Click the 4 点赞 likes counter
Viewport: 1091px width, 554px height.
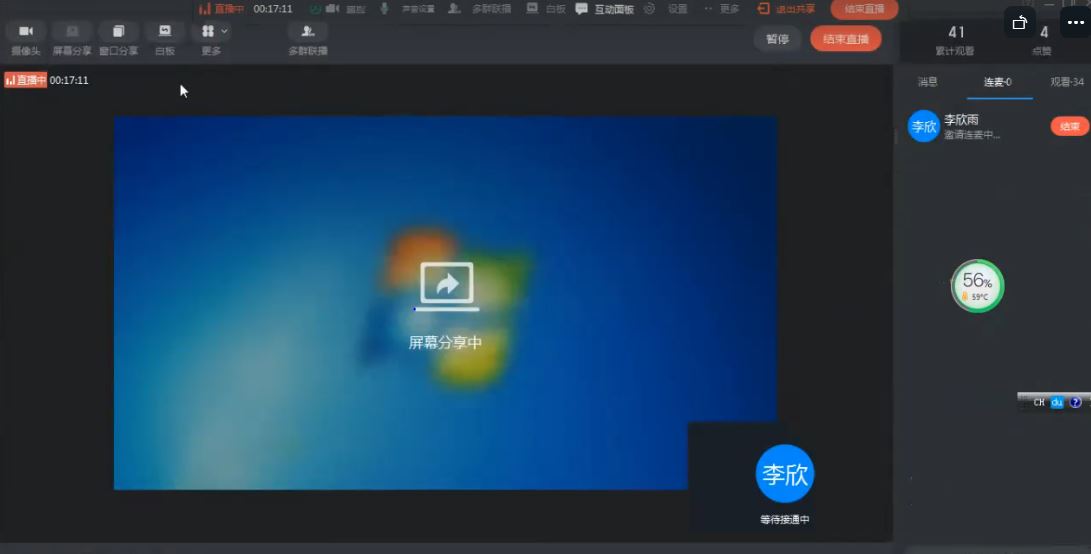tap(1043, 40)
